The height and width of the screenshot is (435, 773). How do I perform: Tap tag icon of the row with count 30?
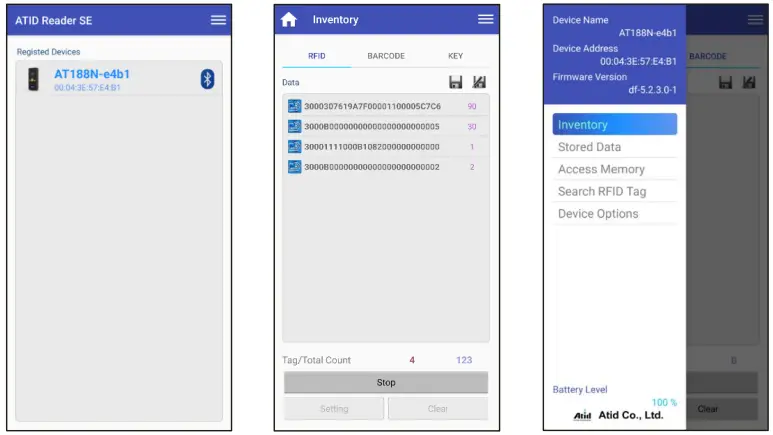[x=294, y=126]
